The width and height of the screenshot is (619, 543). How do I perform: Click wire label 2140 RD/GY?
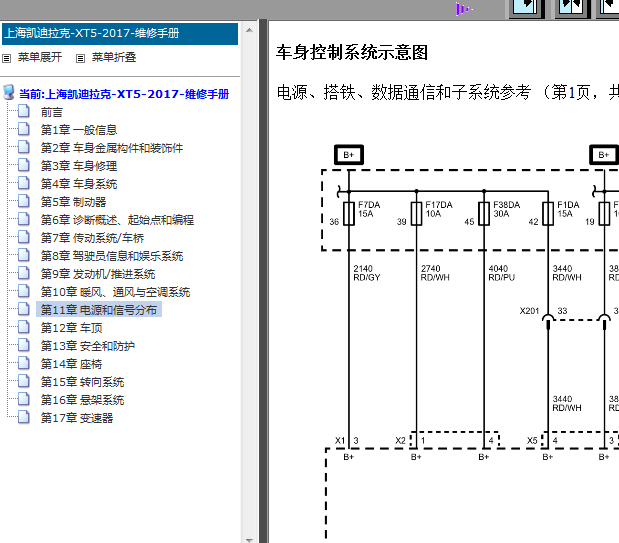367,273
